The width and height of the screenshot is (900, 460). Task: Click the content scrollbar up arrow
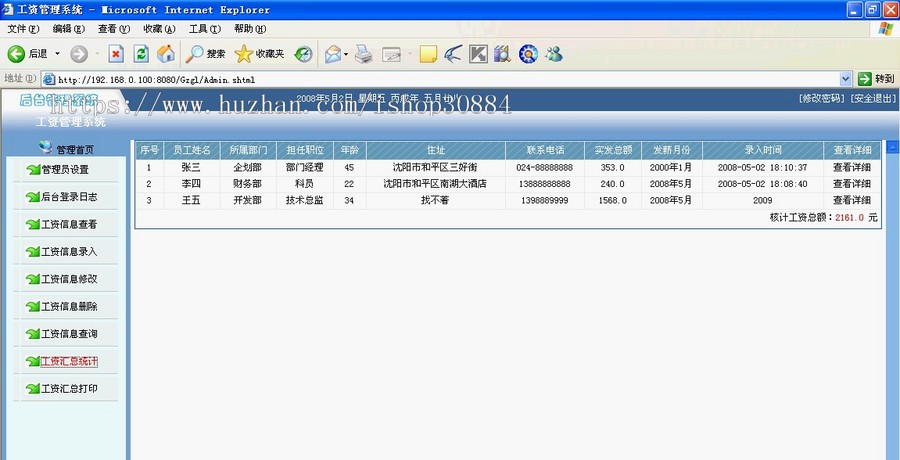[x=893, y=147]
